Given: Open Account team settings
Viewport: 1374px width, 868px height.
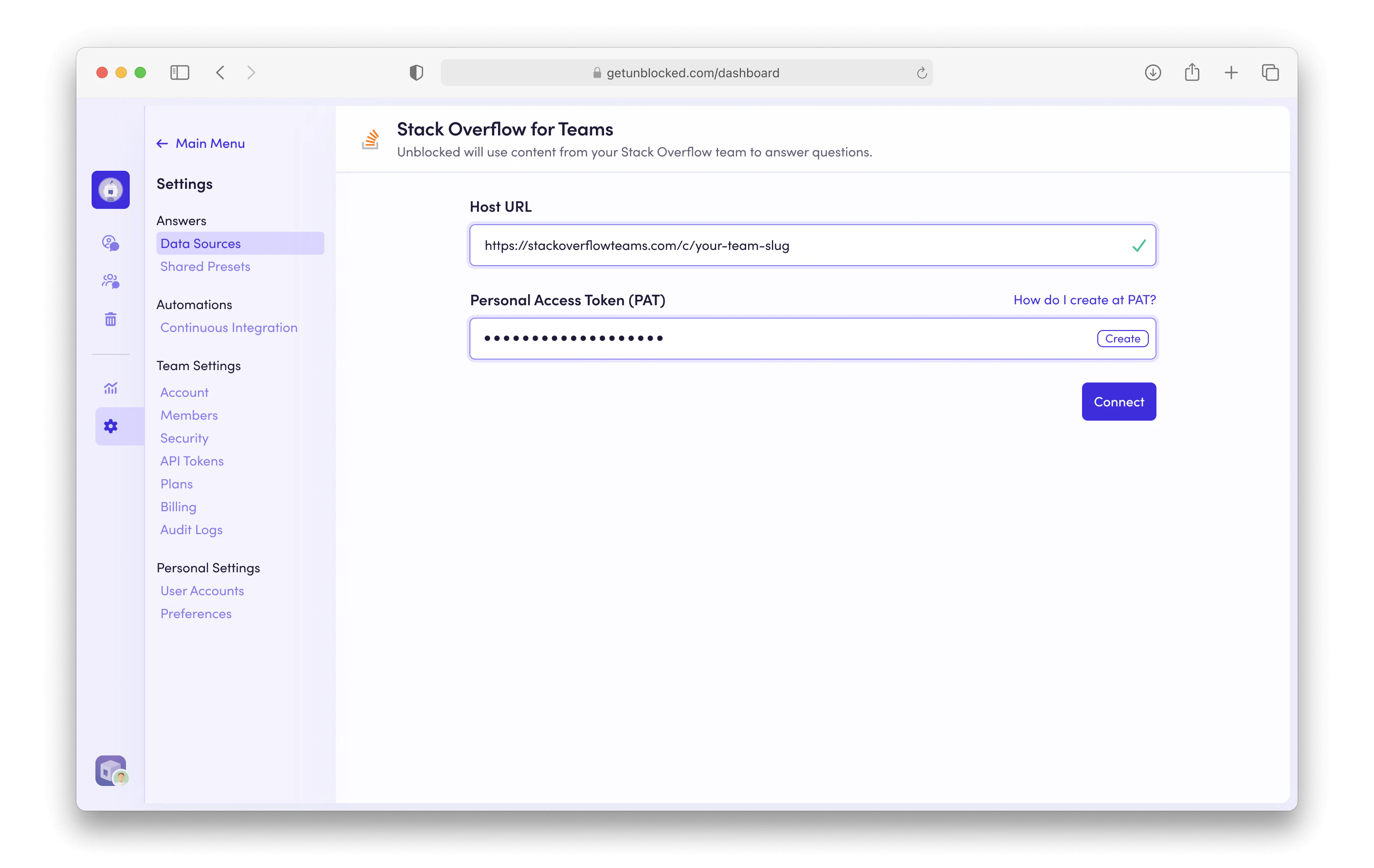Looking at the screenshot, I should [184, 393].
